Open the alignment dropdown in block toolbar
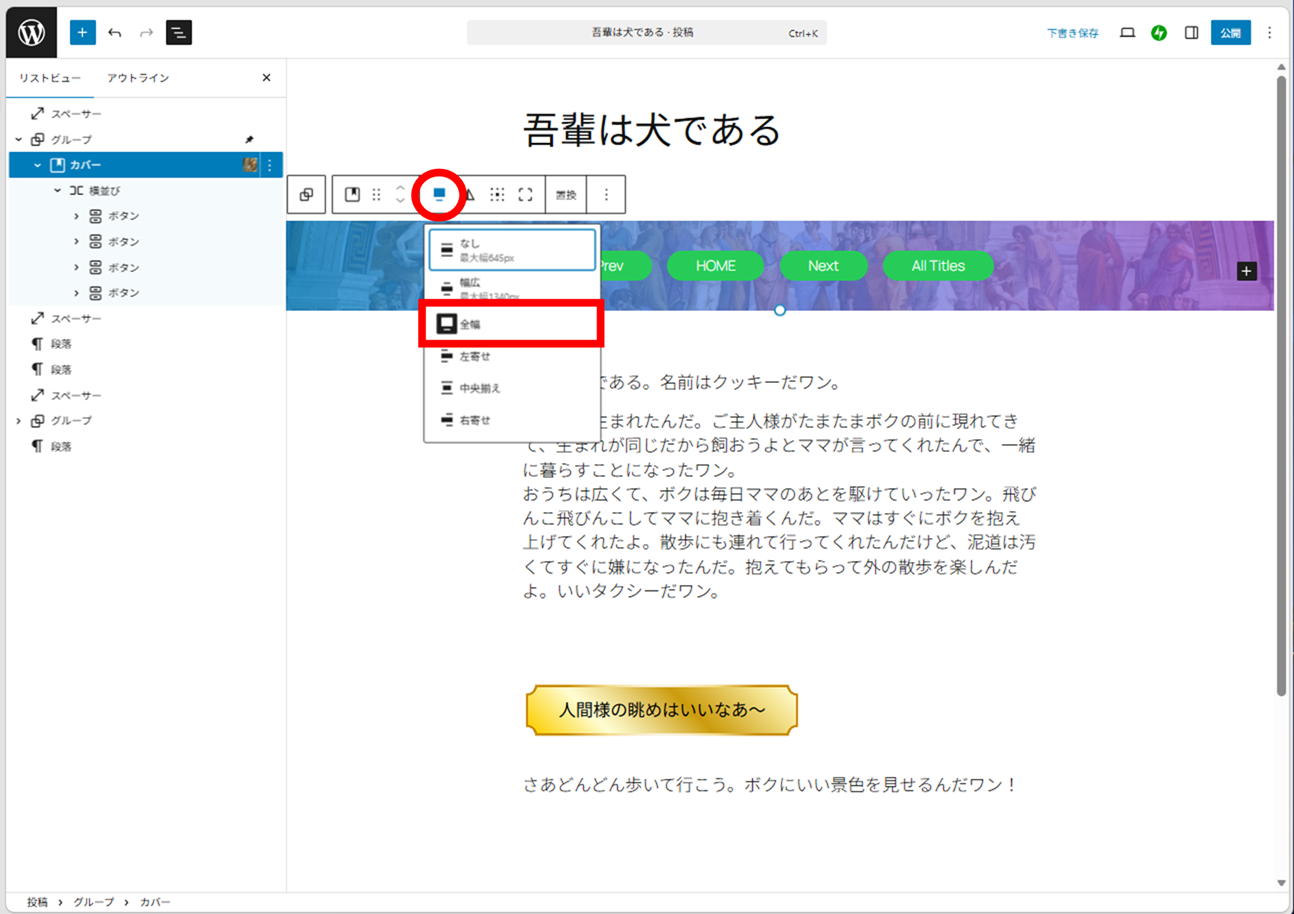This screenshot has height=914, width=1294. (x=439, y=195)
